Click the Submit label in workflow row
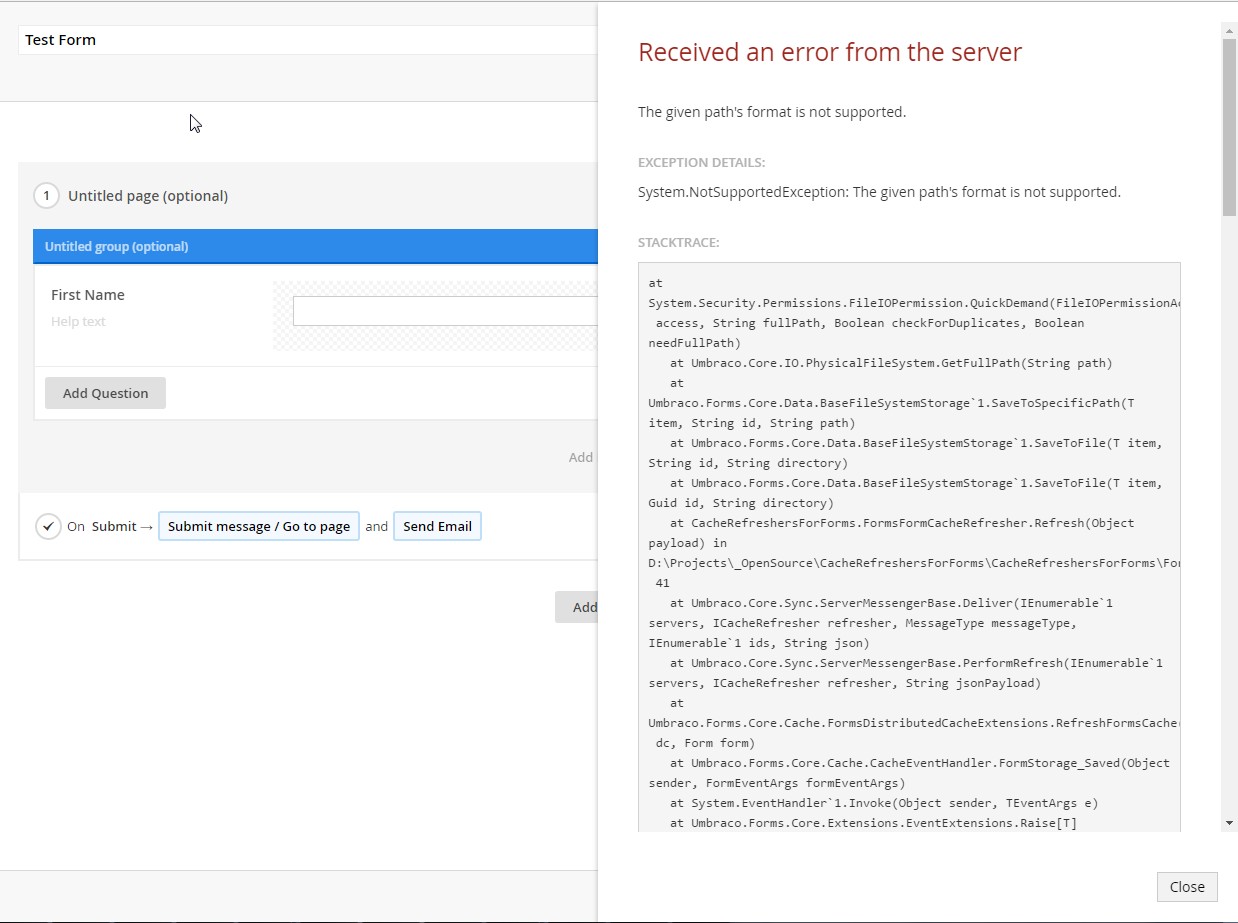Image resolution: width=1238 pixels, height=923 pixels. click(114, 526)
